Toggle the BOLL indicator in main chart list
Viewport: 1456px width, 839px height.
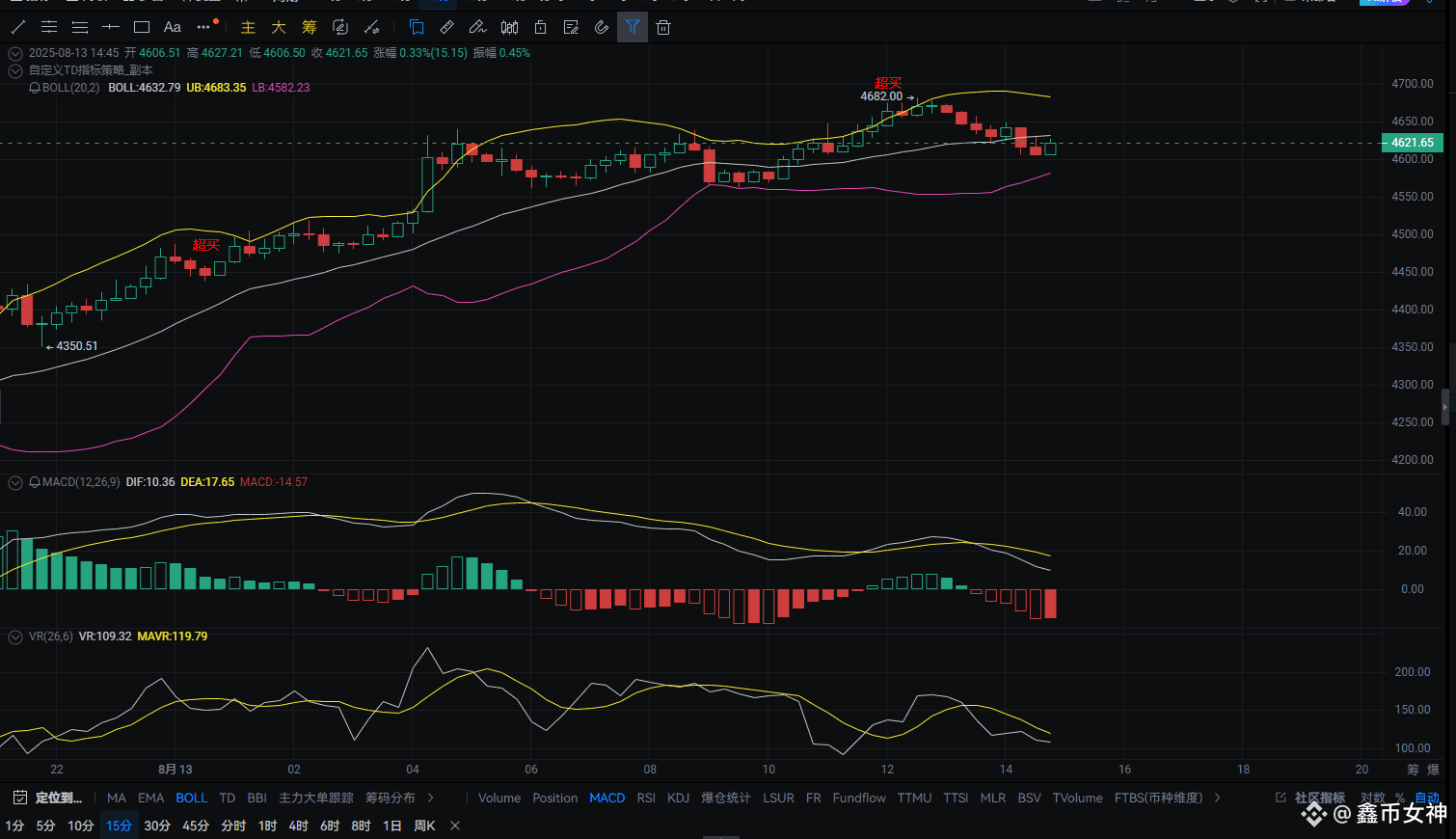point(191,798)
